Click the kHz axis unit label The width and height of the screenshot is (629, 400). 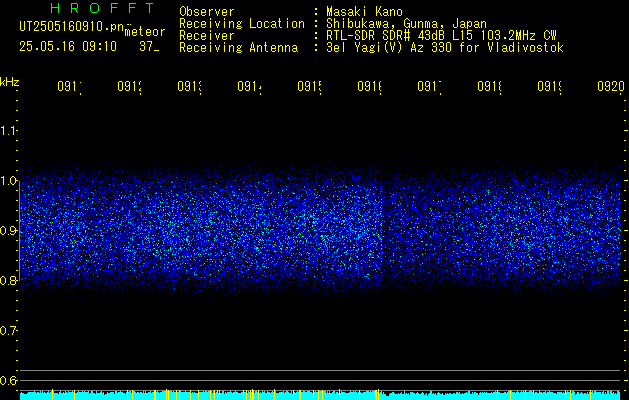click(10, 82)
